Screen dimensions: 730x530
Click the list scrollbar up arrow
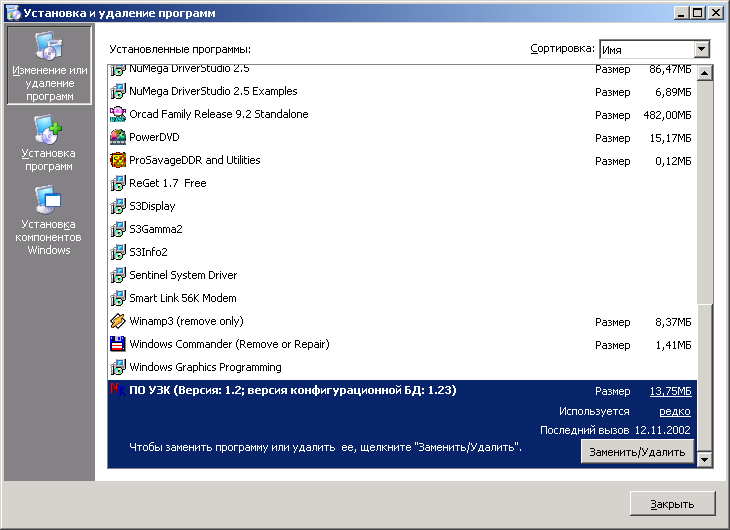pyautogui.click(x=705, y=73)
